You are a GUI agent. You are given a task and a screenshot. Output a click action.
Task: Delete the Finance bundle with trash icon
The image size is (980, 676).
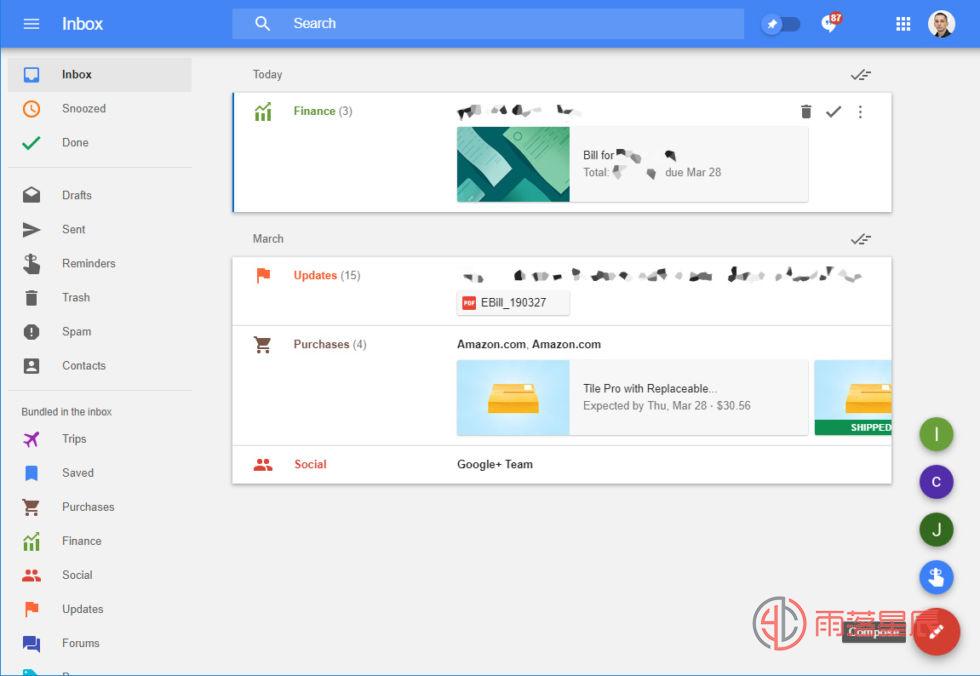pyautogui.click(x=806, y=111)
